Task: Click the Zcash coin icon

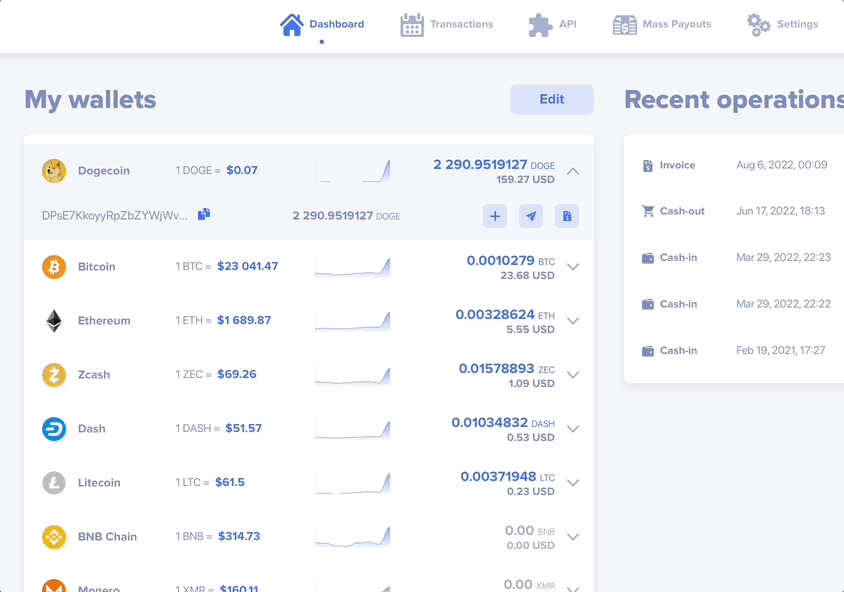Action: [x=54, y=375]
